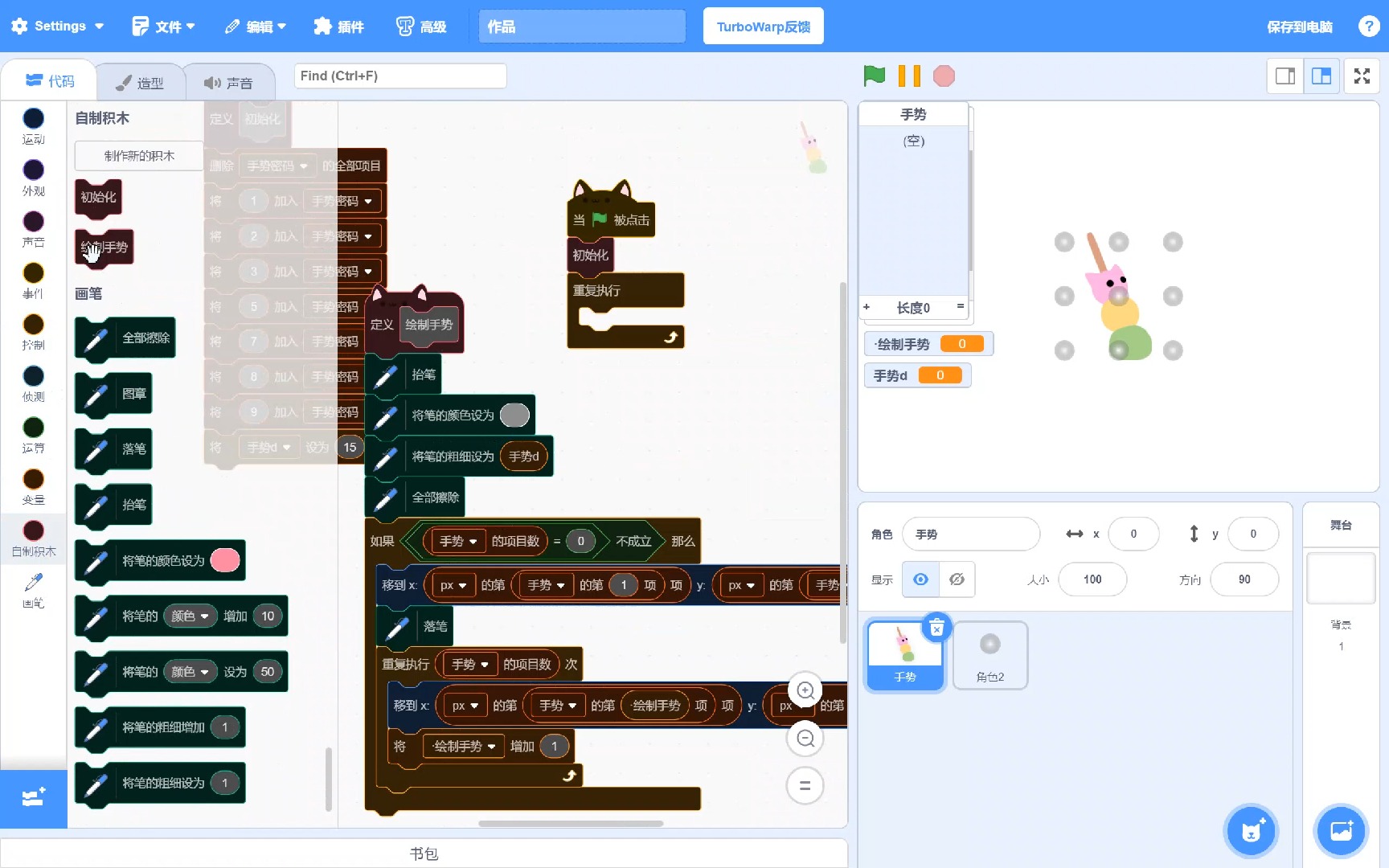
Task: Open 手势 dropdown in 重复执行 次 block
Action: [470, 664]
